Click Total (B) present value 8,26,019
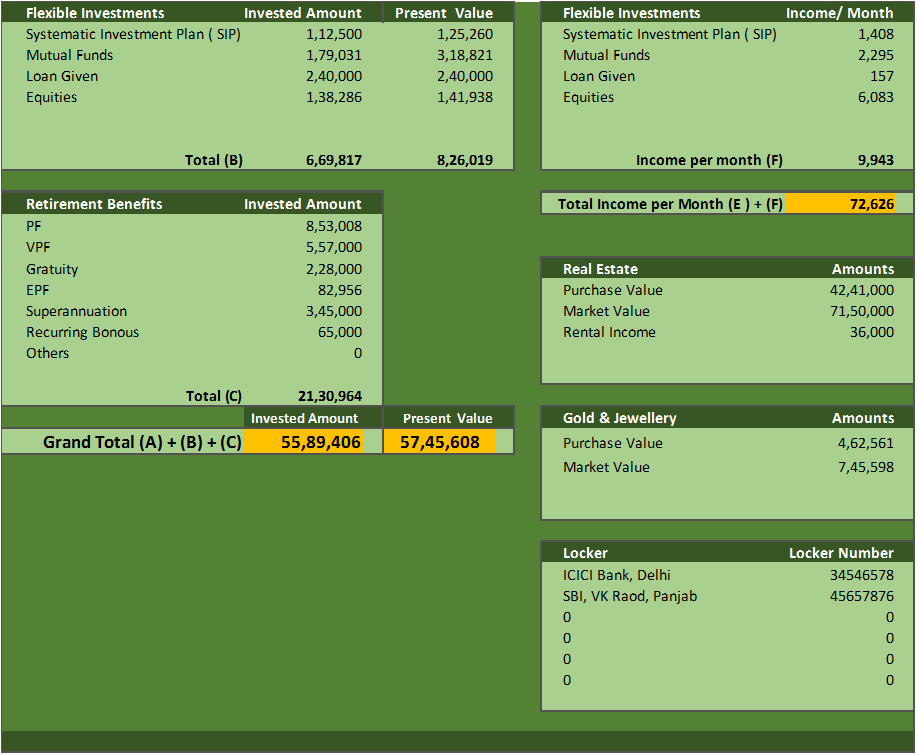 [x=465, y=160]
